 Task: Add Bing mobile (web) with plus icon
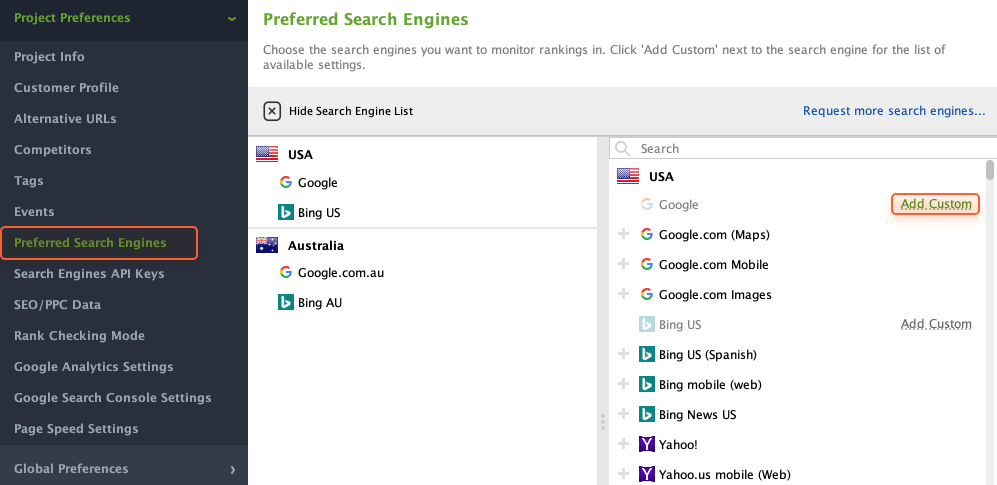click(x=624, y=384)
